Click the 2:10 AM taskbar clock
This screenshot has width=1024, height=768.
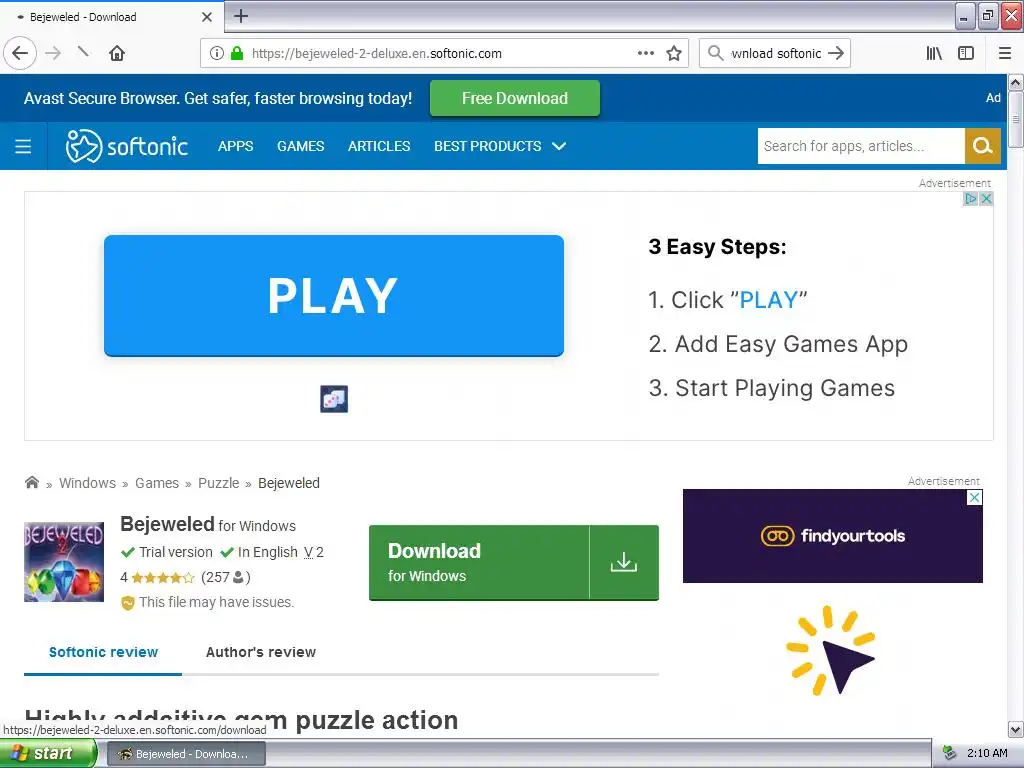[987, 754]
